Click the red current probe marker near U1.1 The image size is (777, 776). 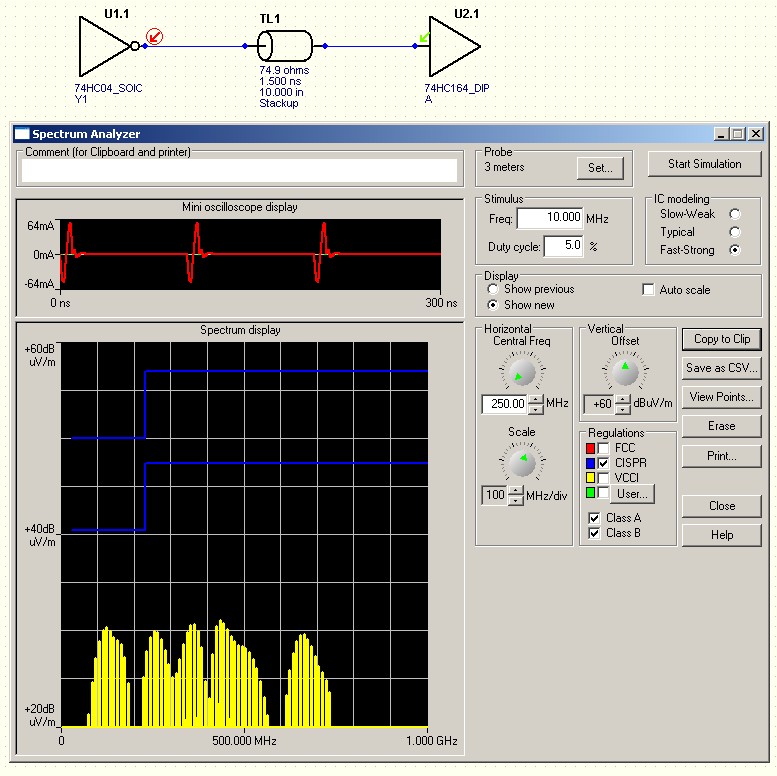(x=155, y=36)
